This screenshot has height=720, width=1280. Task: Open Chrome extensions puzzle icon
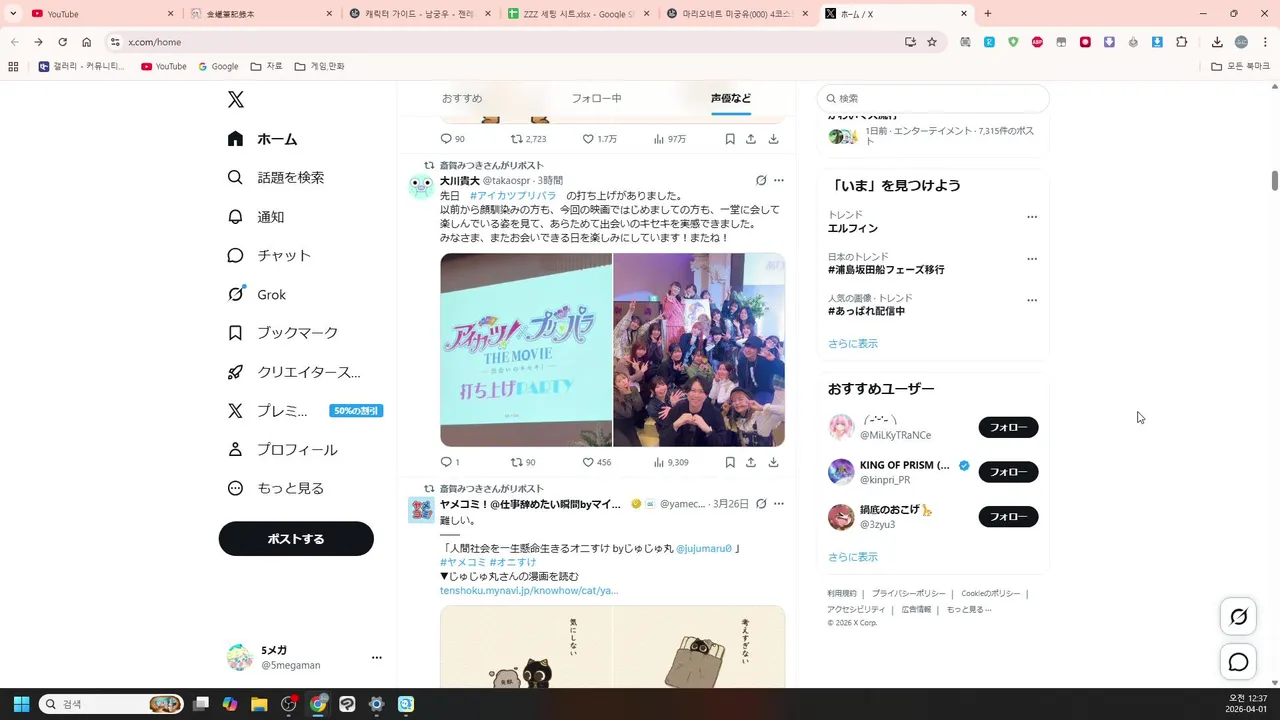pyautogui.click(x=1182, y=42)
